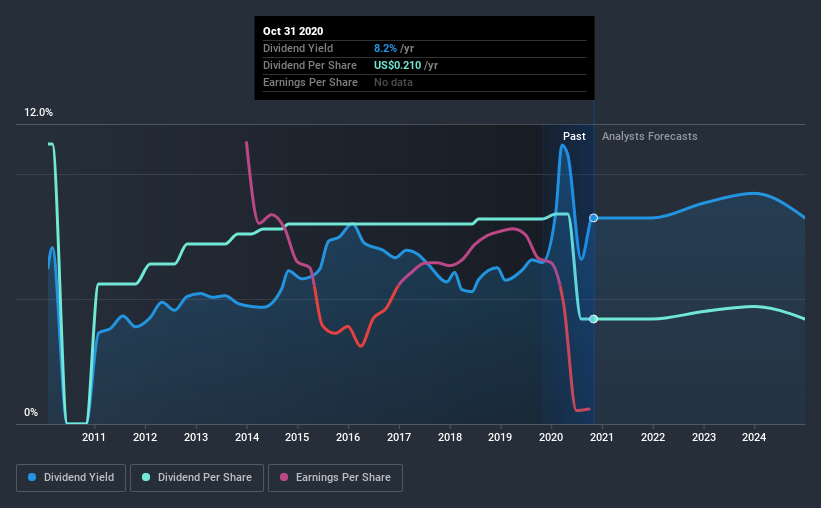Viewport: 821px width, 508px height.
Task: Click the Past section label
Action: pyautogui.click(x=574, y=136)
